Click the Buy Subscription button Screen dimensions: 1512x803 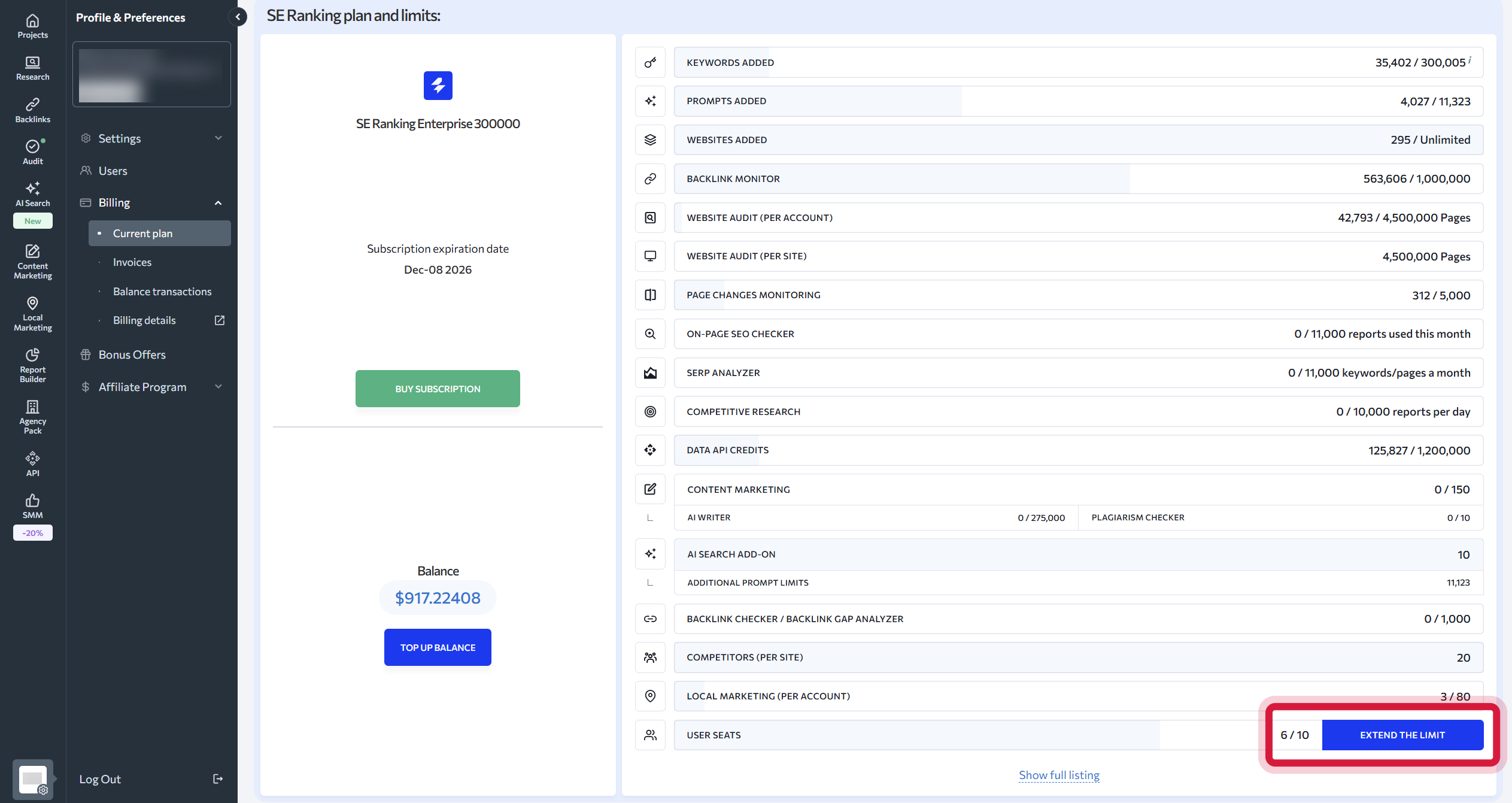click(x=438, y=389)
